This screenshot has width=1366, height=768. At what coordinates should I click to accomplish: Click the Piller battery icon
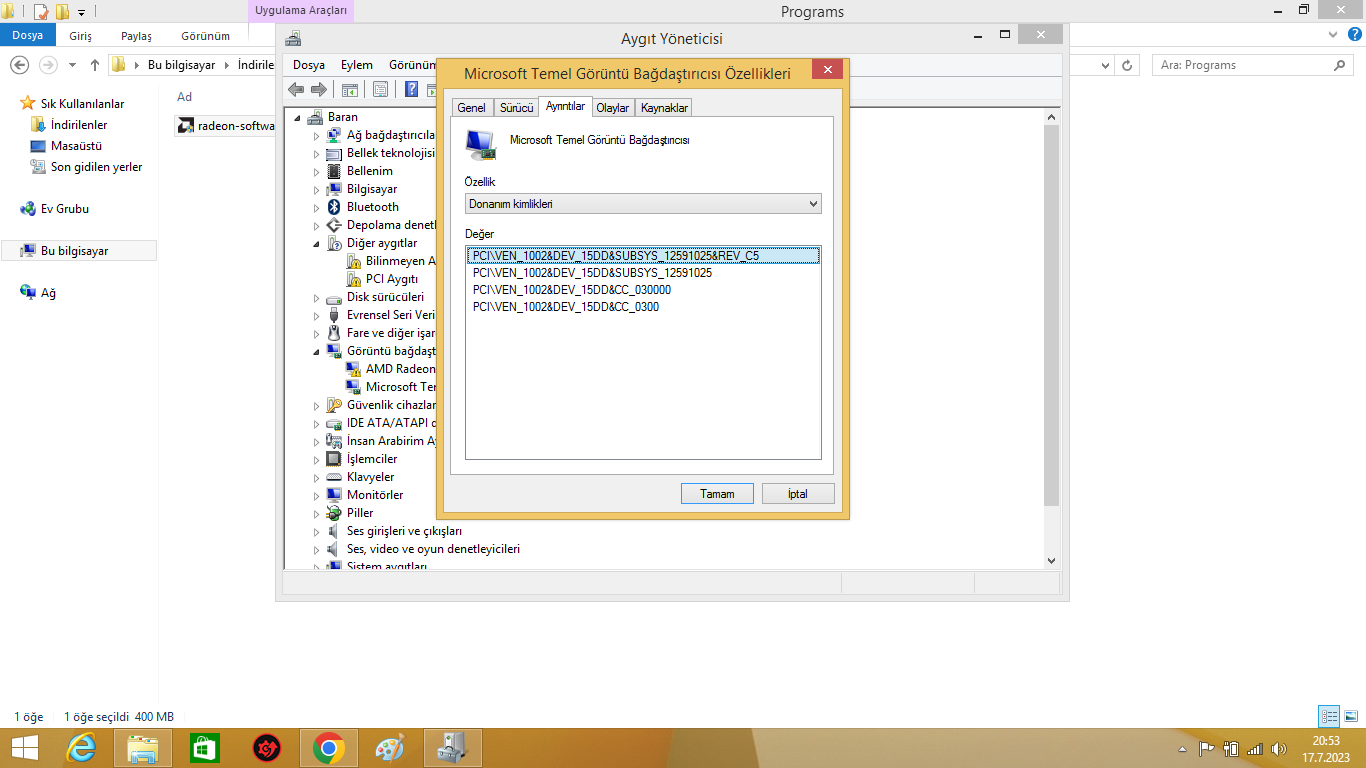[334, 513]
